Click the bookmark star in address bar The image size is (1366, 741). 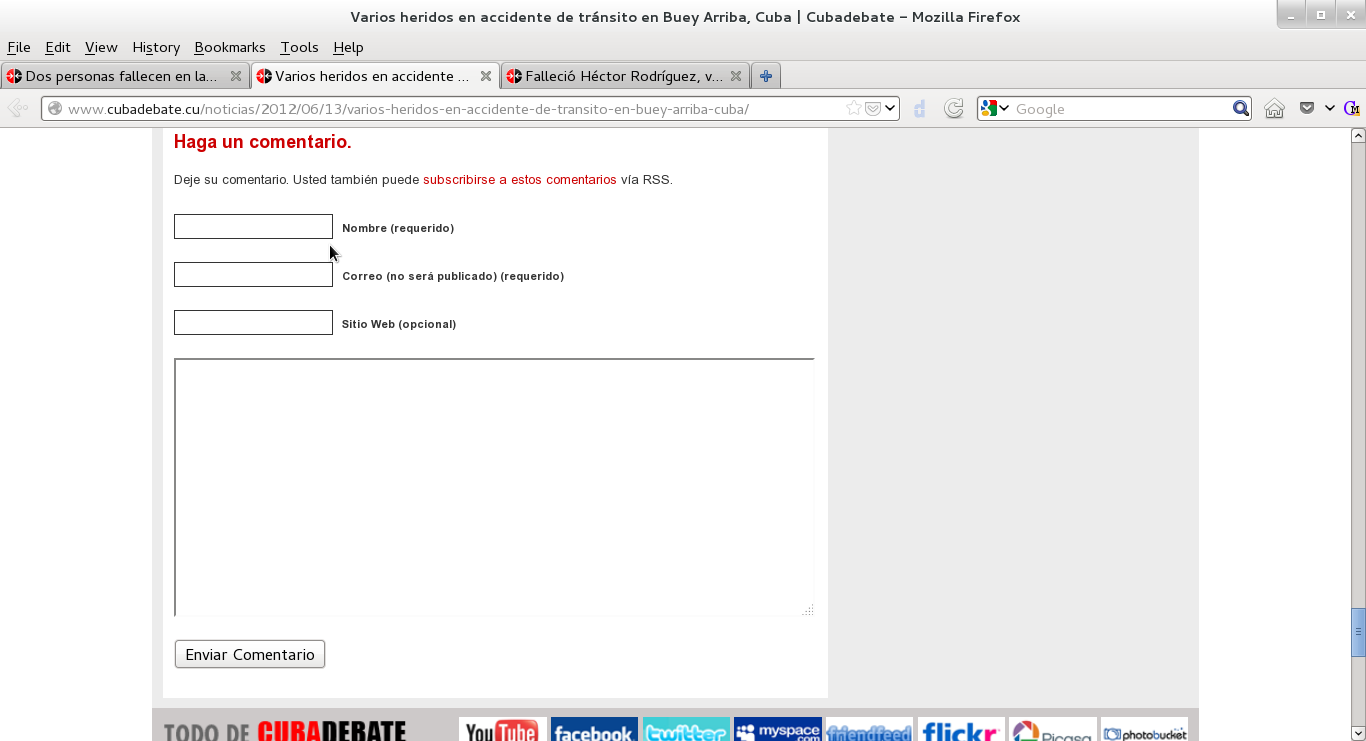tap(853, 108)
